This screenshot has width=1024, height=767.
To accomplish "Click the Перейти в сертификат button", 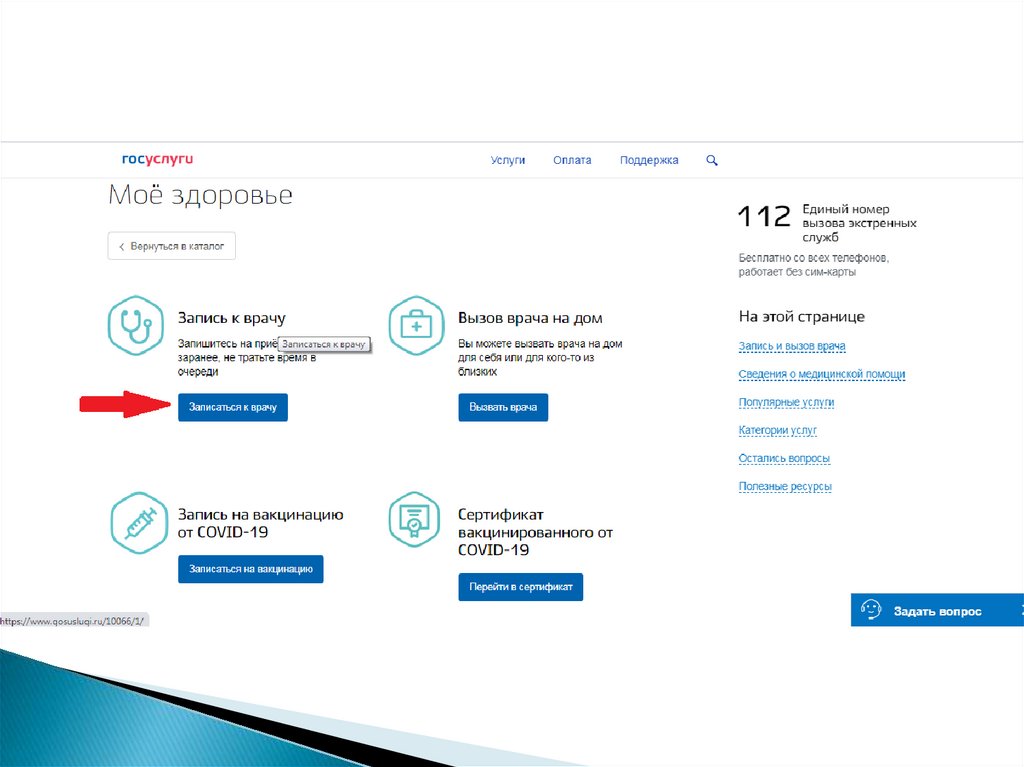I will 520,587.
